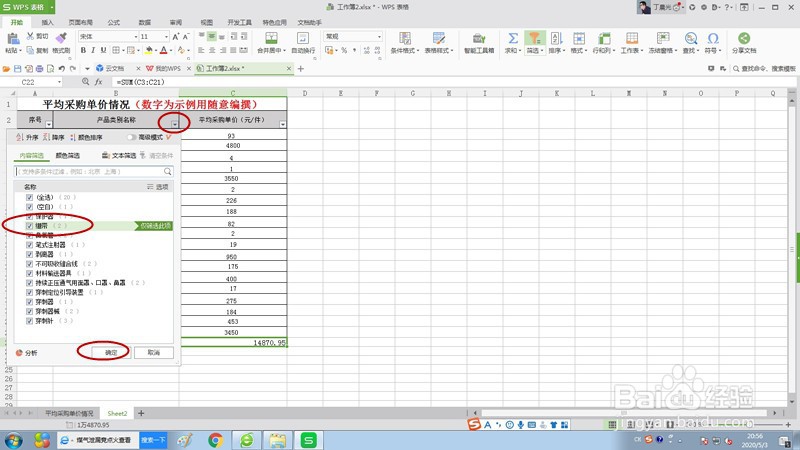
Task: Toggle the 穿刺针 checkbox
Action: pos(30,321)
